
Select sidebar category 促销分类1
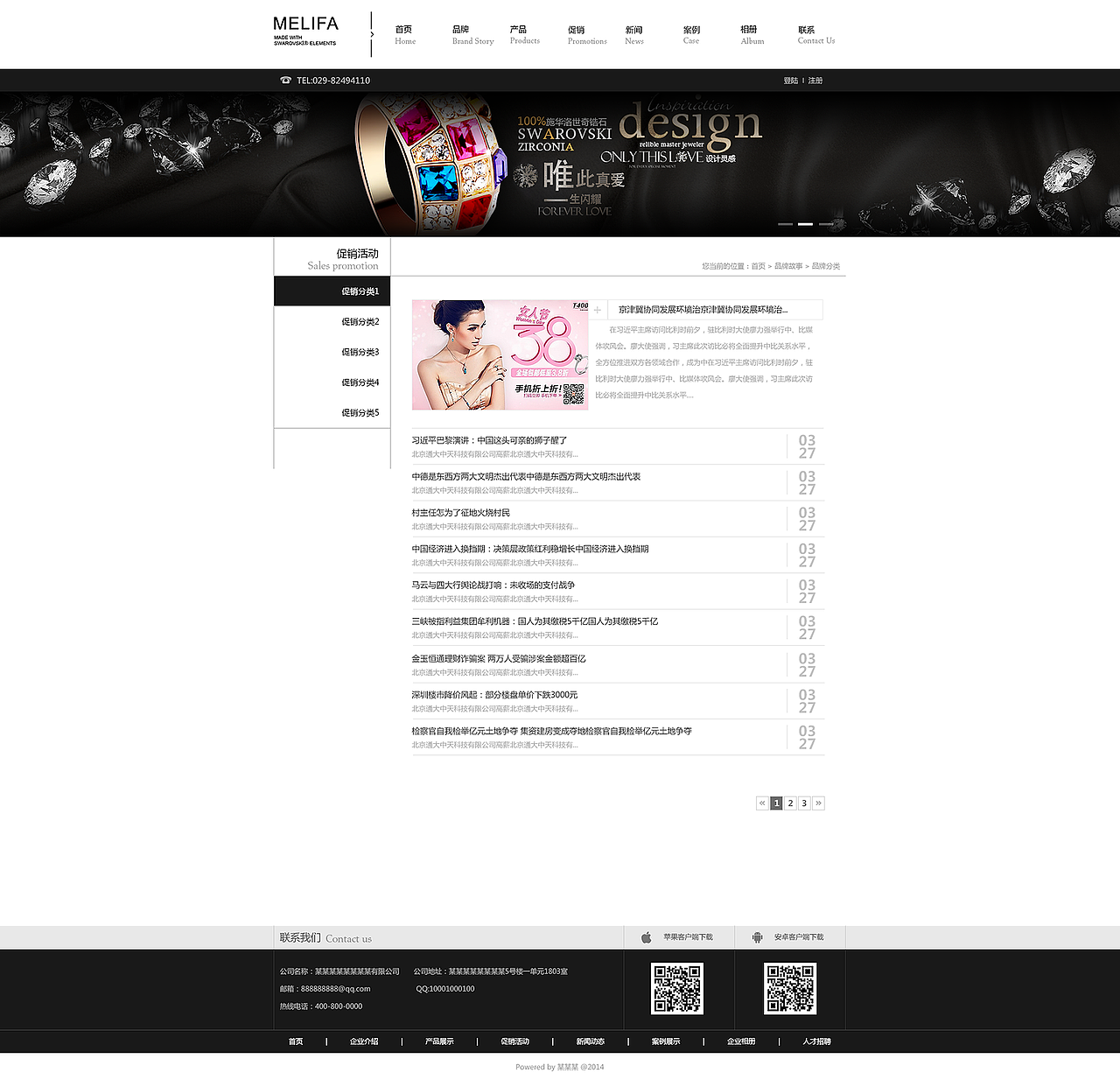332,291
